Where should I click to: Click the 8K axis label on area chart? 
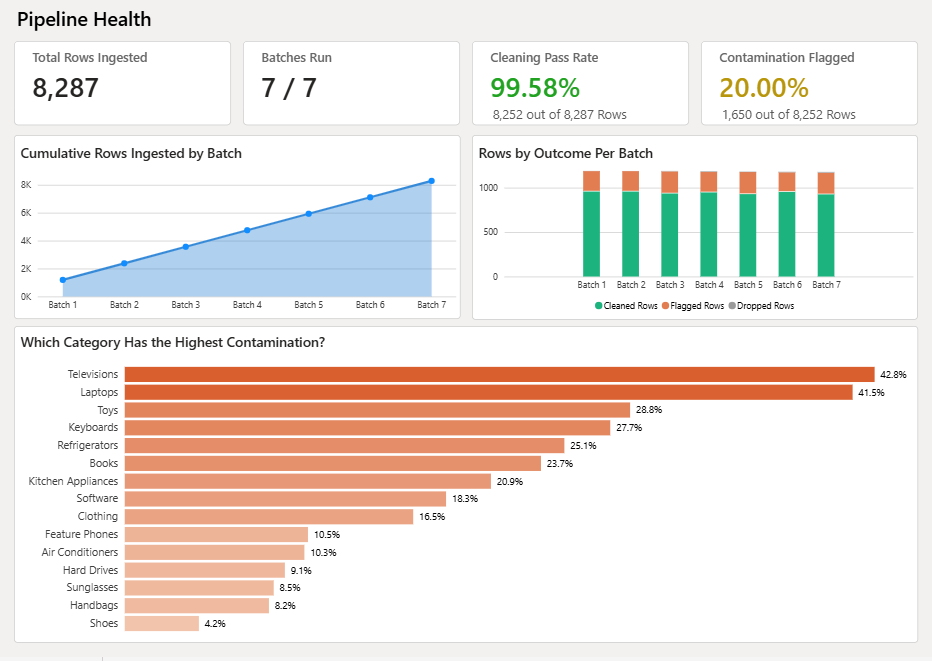click(x=26, y=185)
